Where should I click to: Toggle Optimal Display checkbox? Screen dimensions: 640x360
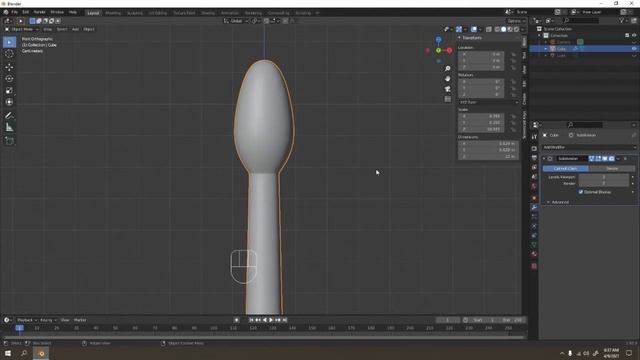click(x=581, y=192)
